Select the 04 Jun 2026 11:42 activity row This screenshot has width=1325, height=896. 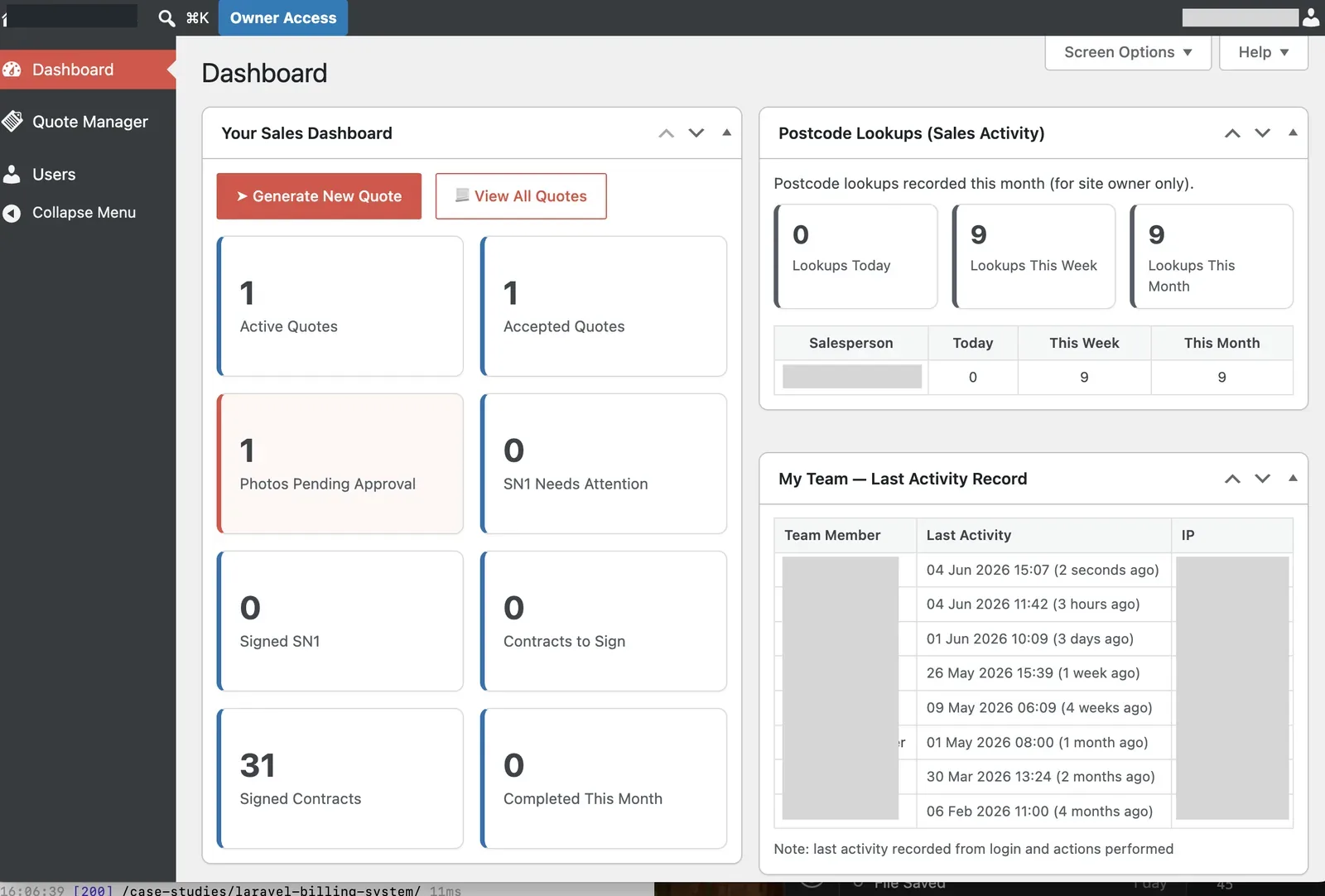pos(1033,605)
